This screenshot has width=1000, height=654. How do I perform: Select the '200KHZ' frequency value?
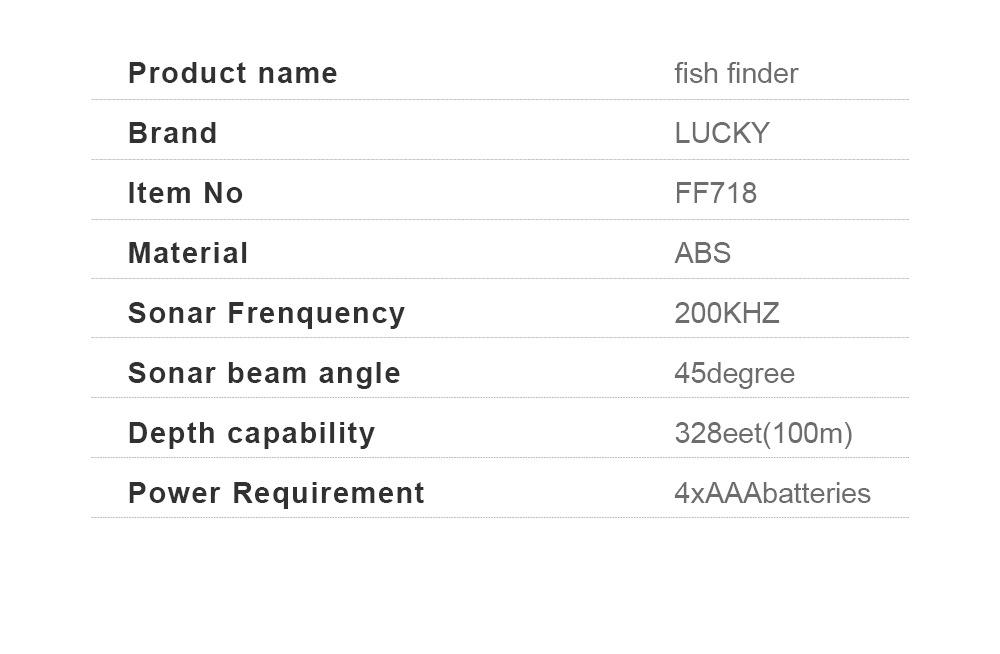click(x=727, y=313)
